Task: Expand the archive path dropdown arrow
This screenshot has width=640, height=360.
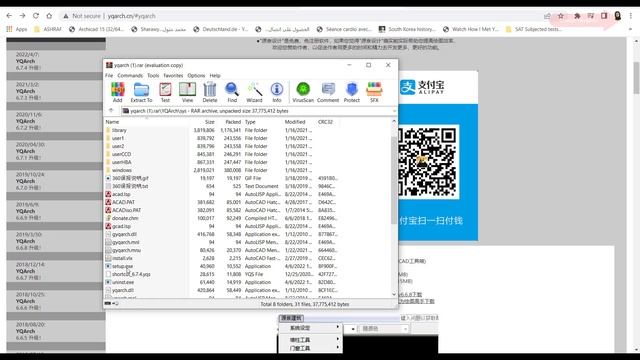Action: point(394,111)
